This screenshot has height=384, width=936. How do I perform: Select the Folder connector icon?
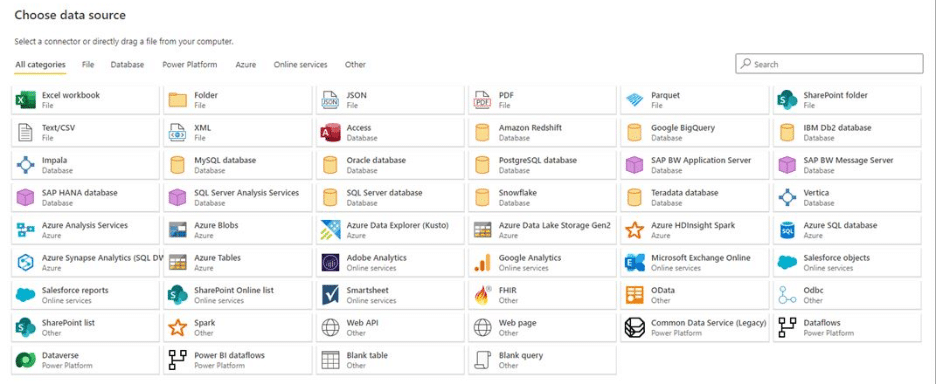click(x=177, y=100)
